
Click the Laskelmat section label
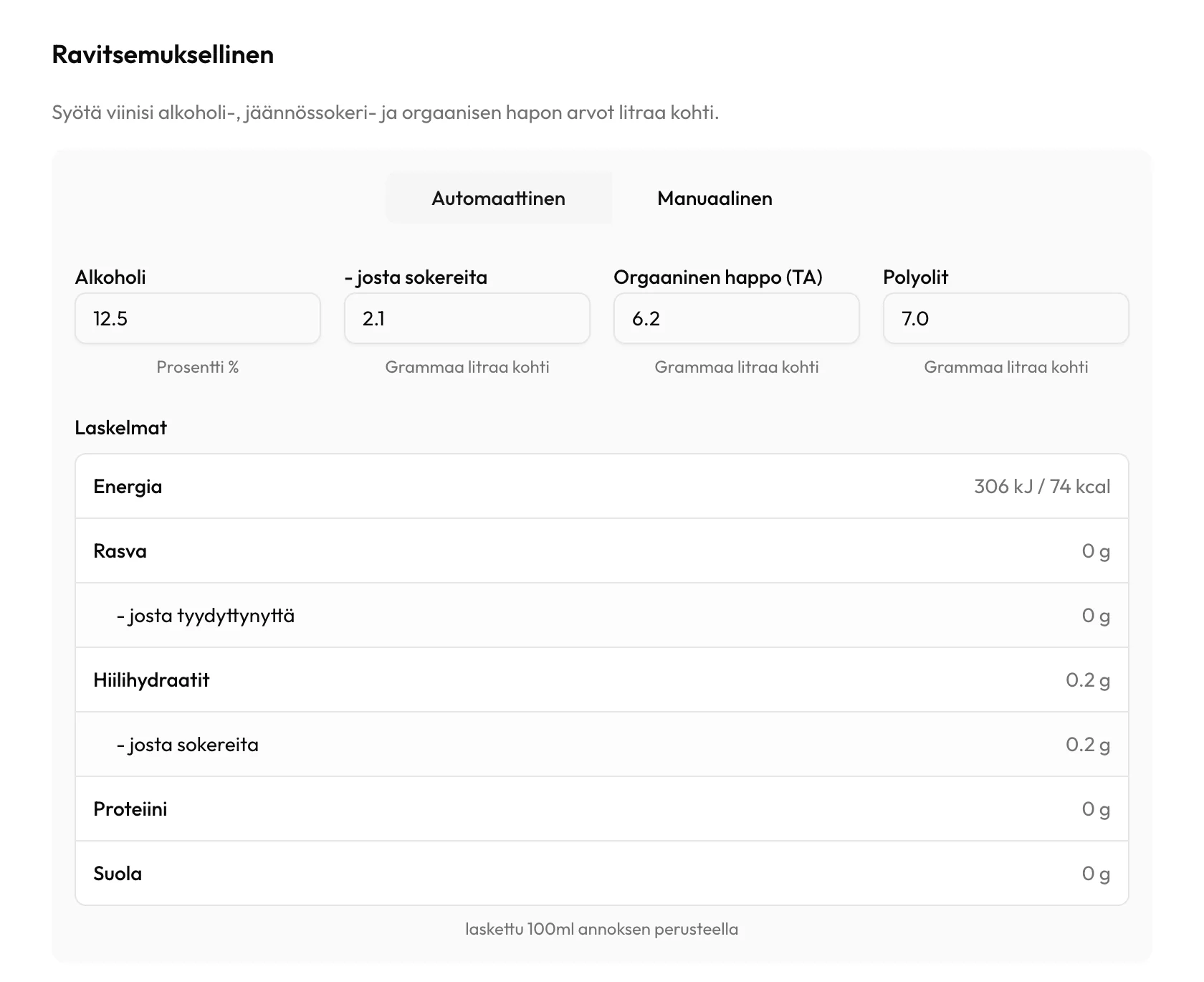(x=121, y=427)
